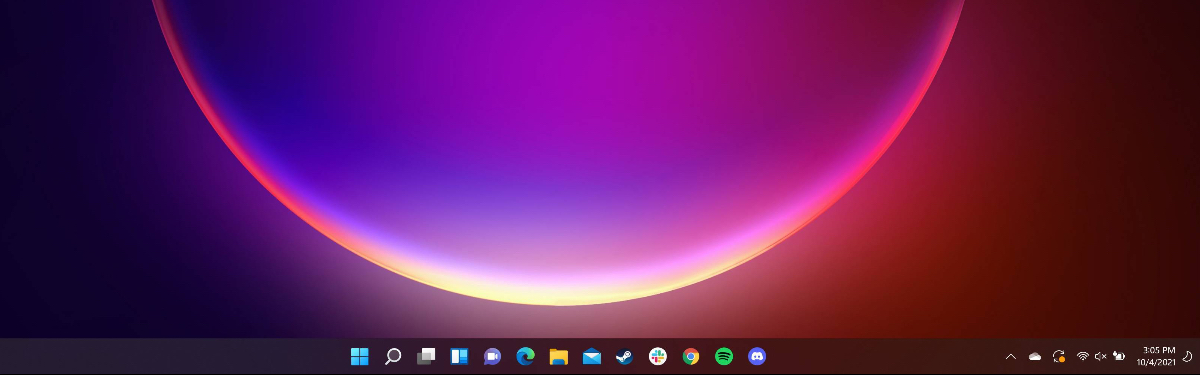
Task: Launch Google Chrome
Action: 691,356
